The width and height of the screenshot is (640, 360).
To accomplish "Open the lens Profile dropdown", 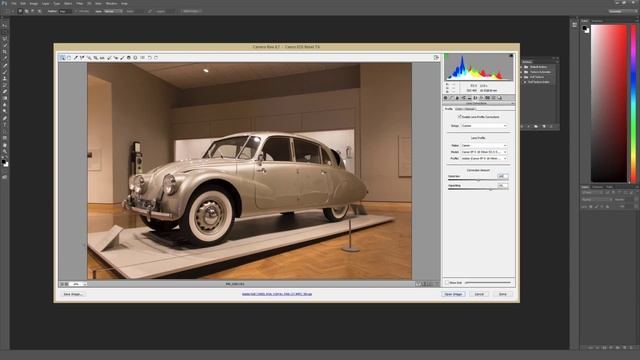I will (484, 158).
